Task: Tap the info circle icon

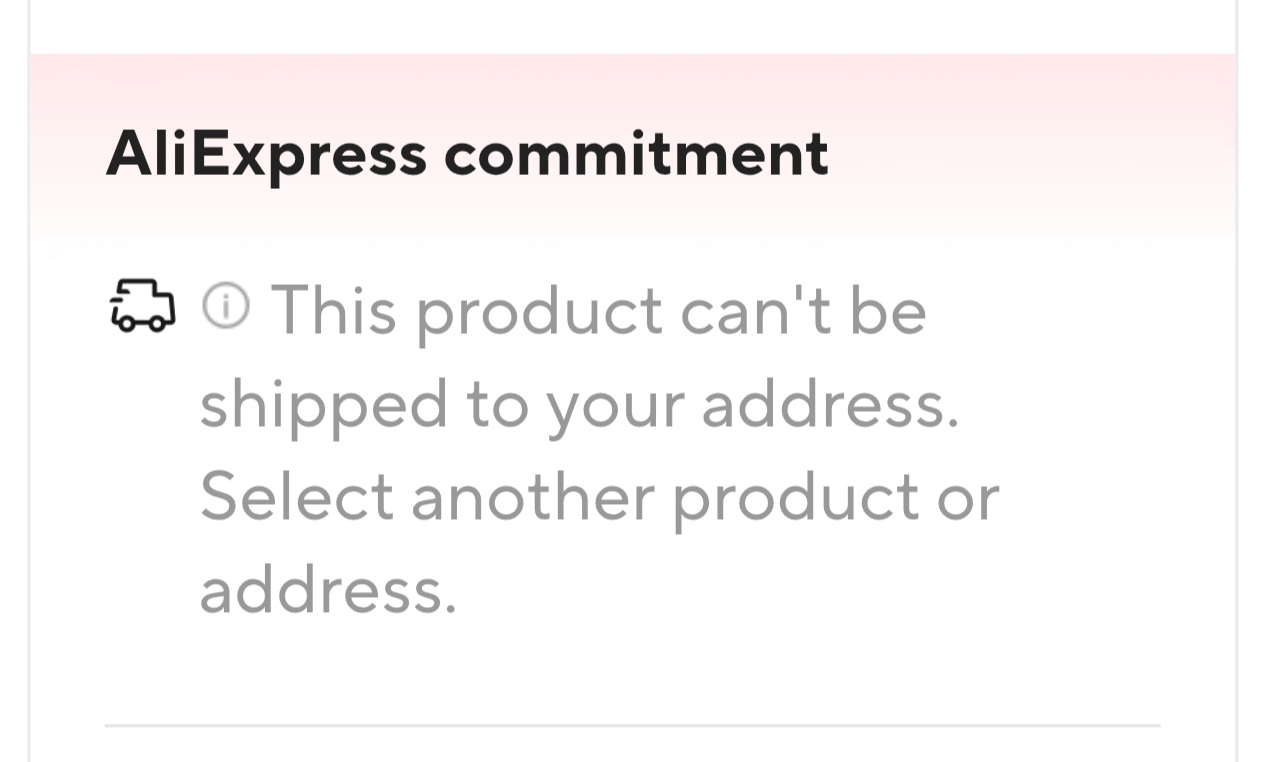Action: coord(227,305)
